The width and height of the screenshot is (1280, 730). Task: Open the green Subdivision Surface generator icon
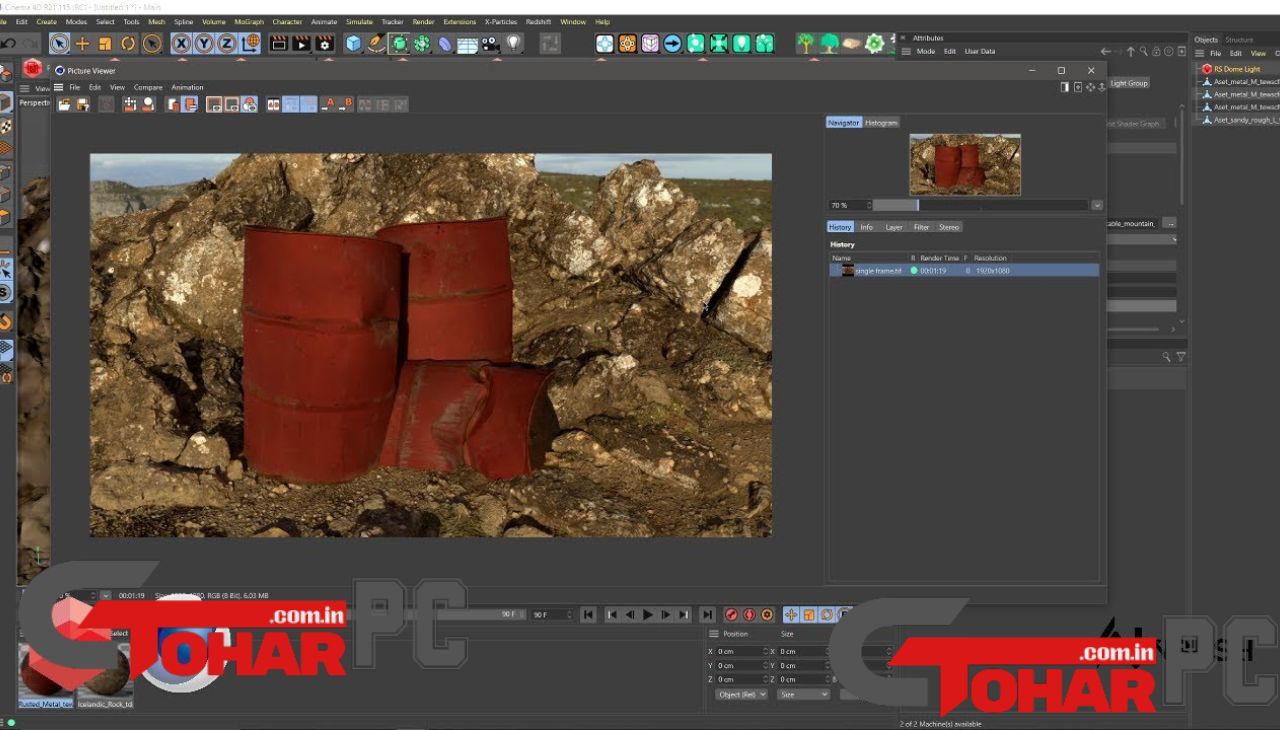pos(399,43)
